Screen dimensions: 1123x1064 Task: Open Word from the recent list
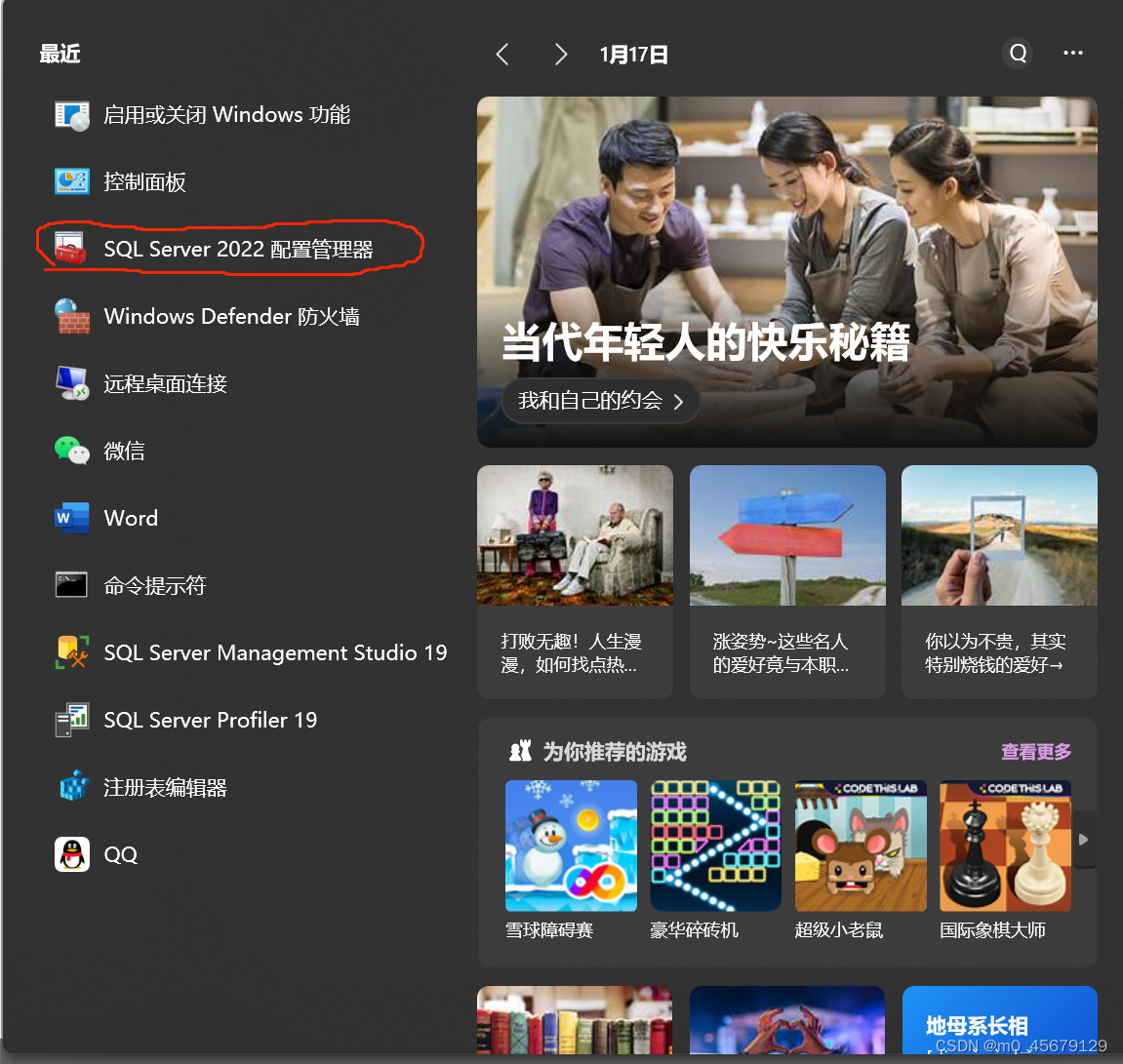tap(131, 518)
